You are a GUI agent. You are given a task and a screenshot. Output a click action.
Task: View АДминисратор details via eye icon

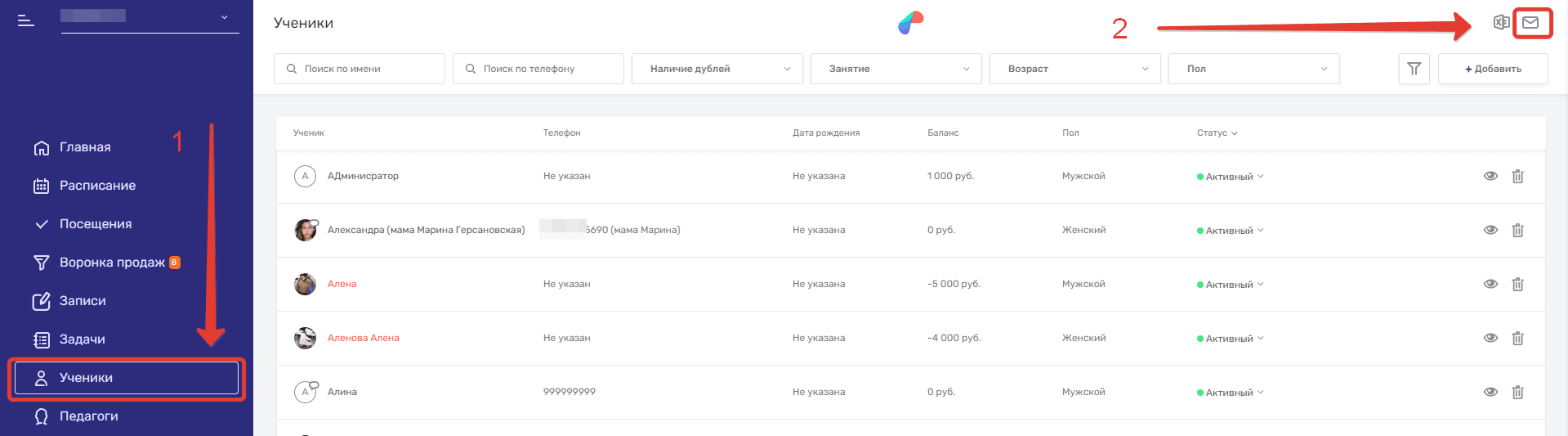point(1490,176)
